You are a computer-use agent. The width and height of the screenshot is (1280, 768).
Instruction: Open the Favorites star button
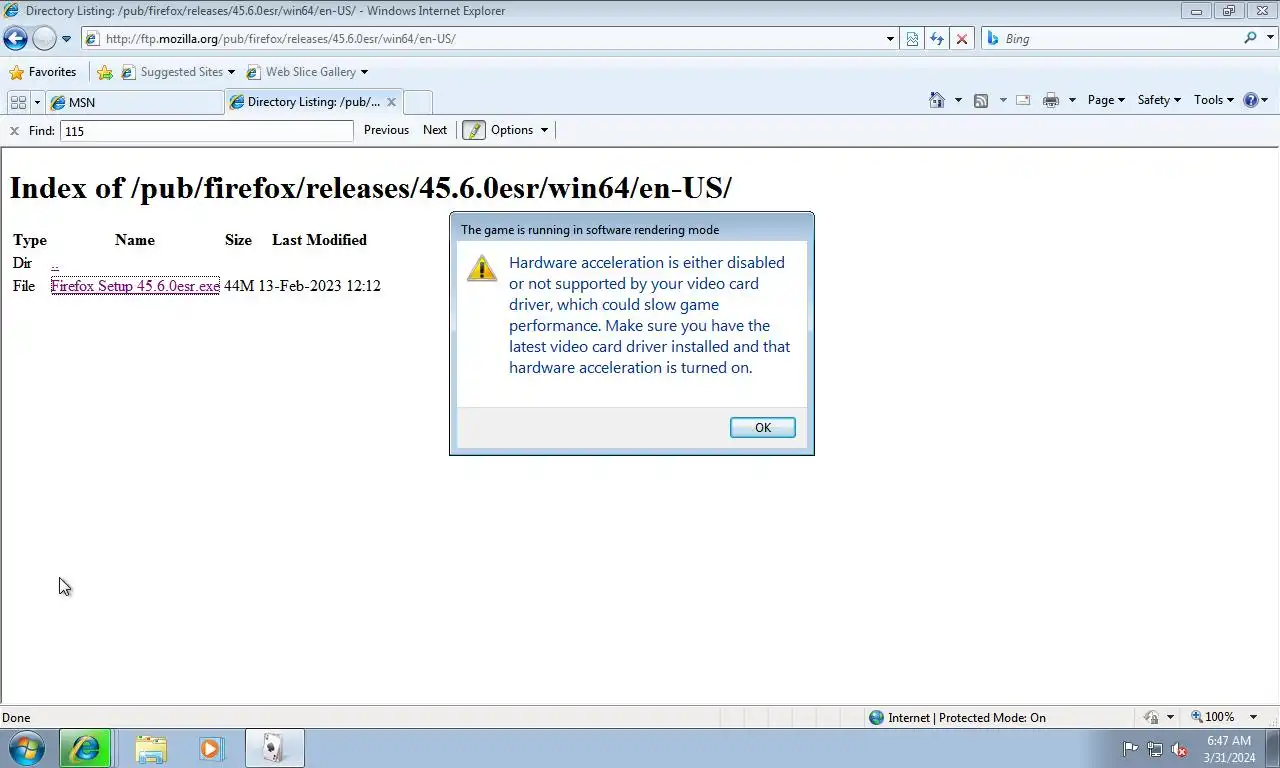coord(43,72)
